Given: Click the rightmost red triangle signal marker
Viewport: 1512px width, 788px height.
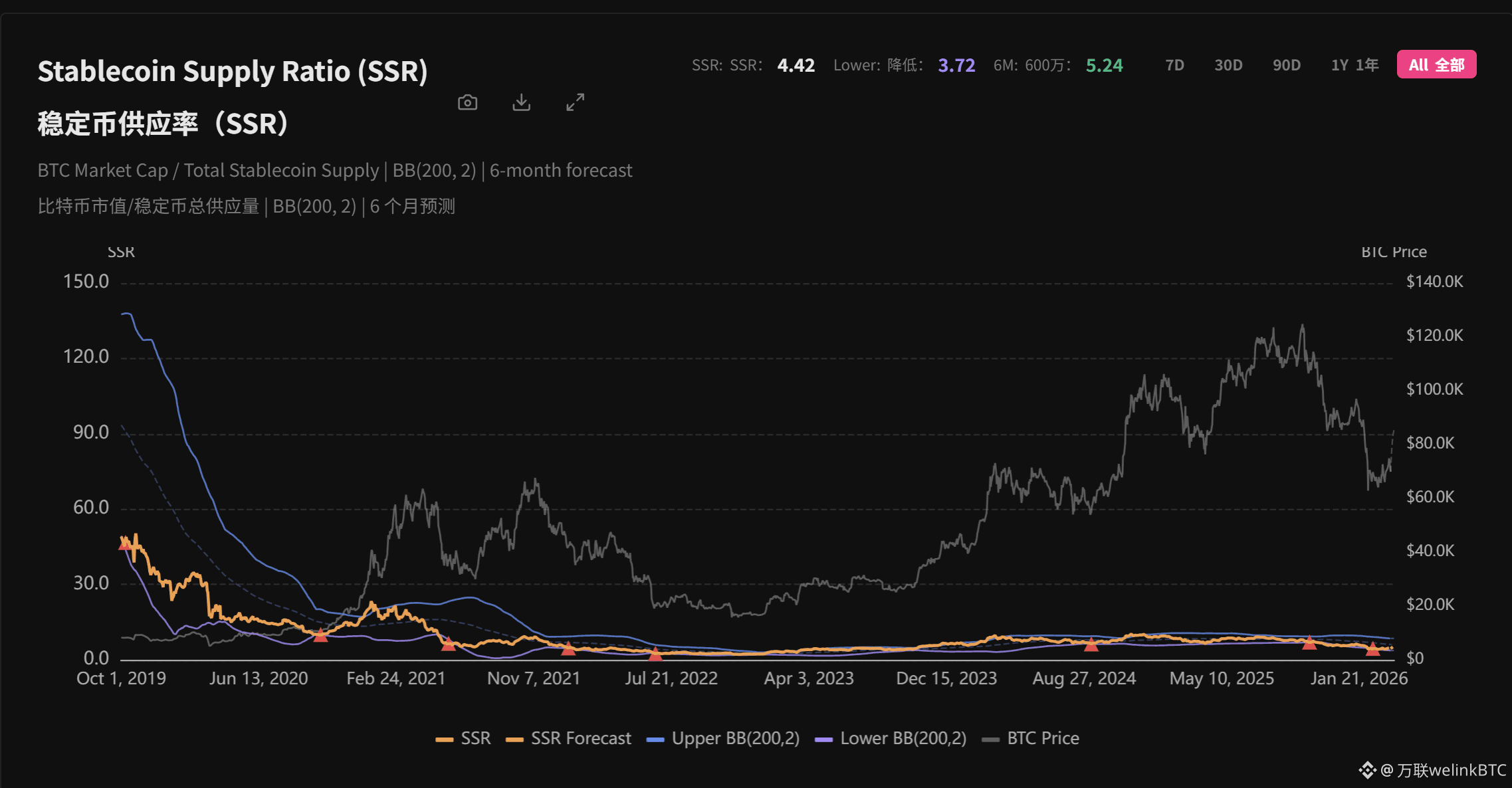Looking at the screenshot, I should point(1372,648).
